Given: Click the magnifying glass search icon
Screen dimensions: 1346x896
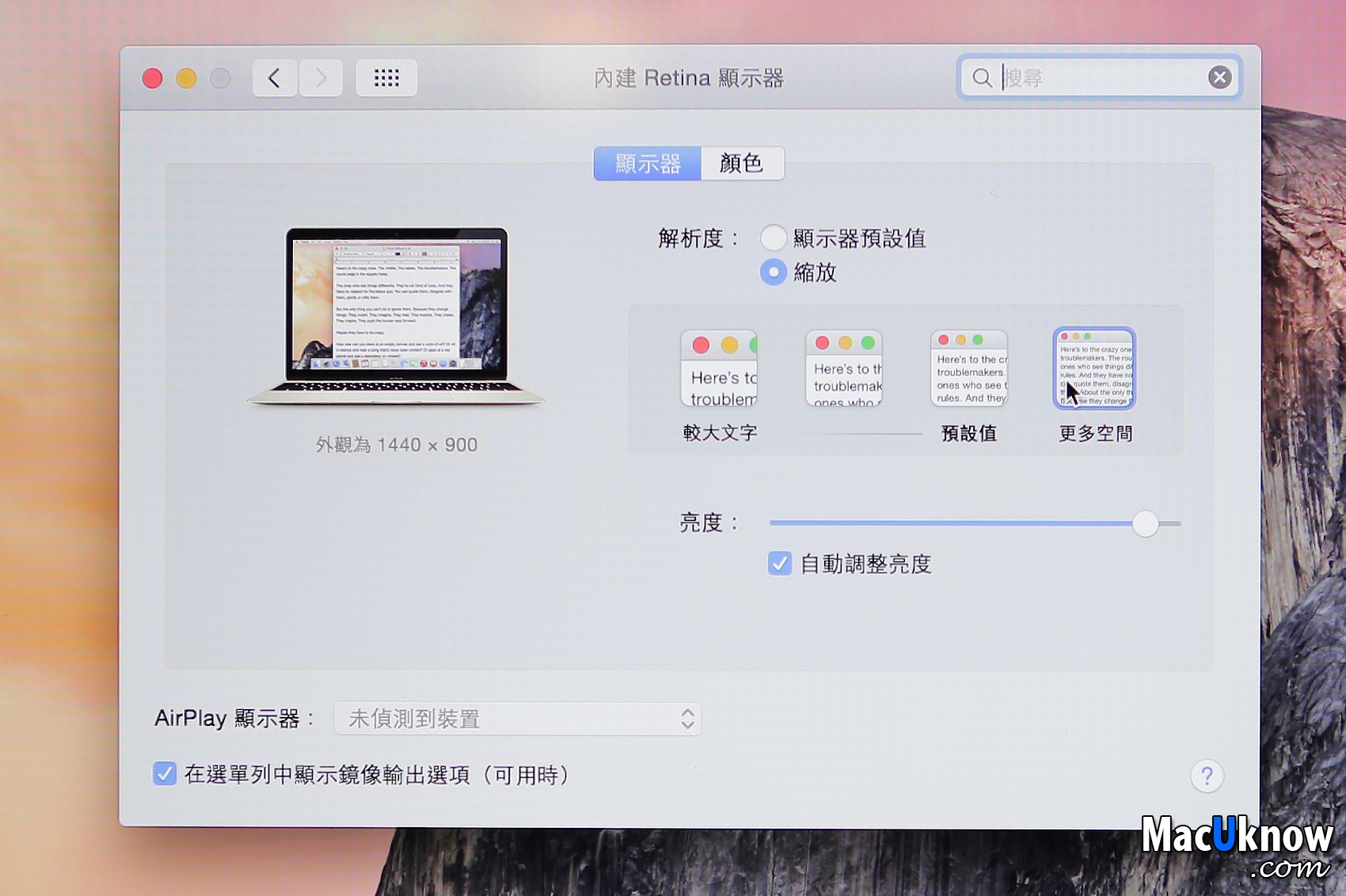Looking at the screenshot, I should (982, 78).
